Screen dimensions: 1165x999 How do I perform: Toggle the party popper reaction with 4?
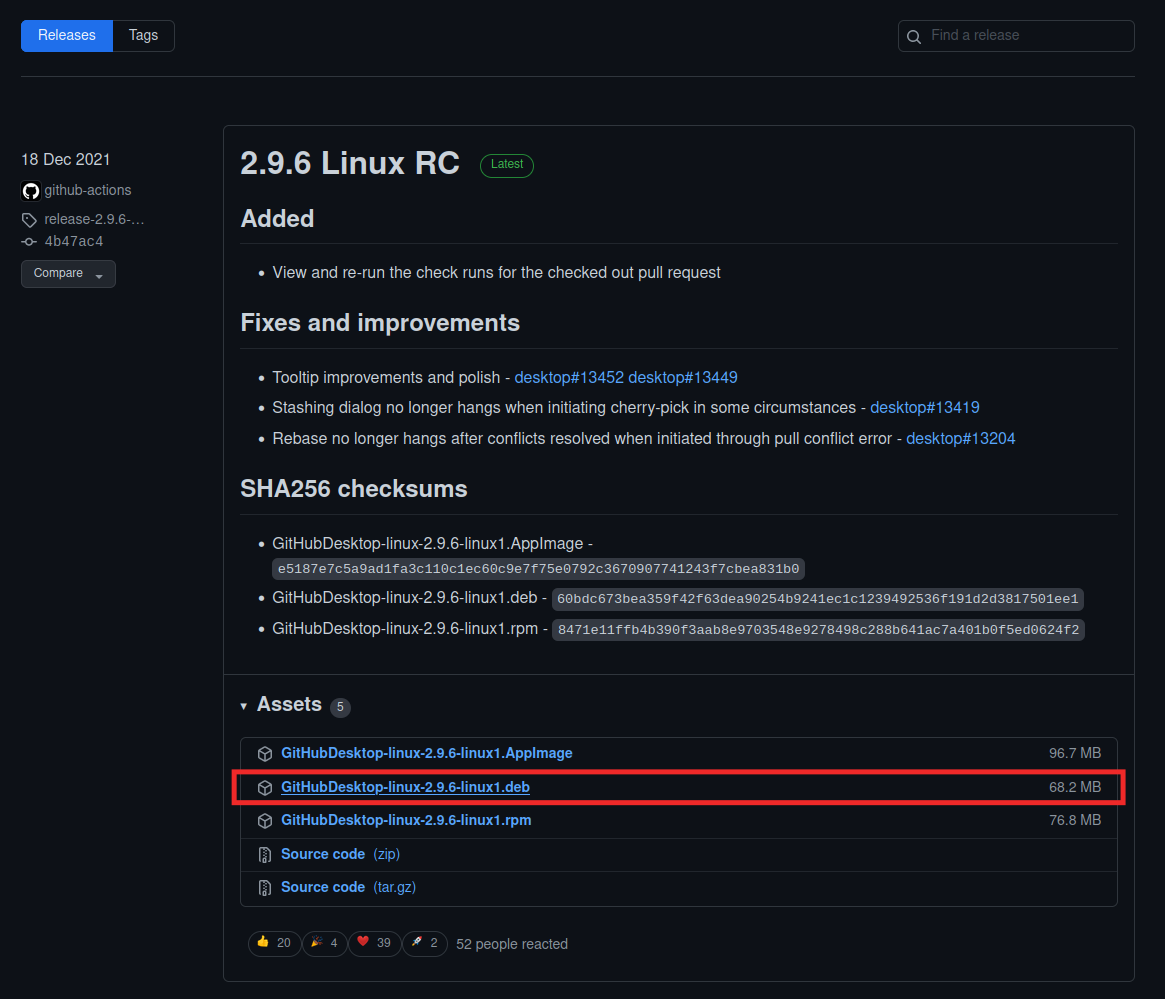point(325,943)
